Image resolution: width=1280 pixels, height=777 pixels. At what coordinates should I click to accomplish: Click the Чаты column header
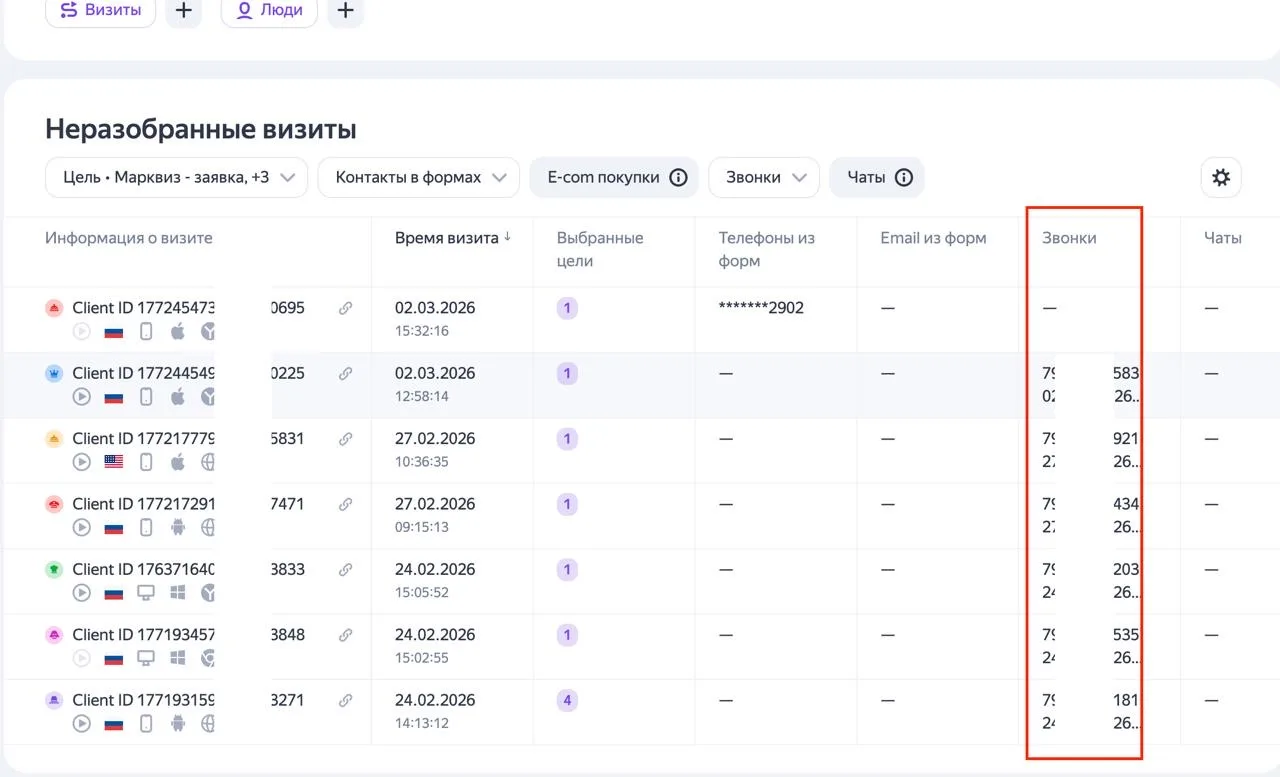(x=1223, y=238)
